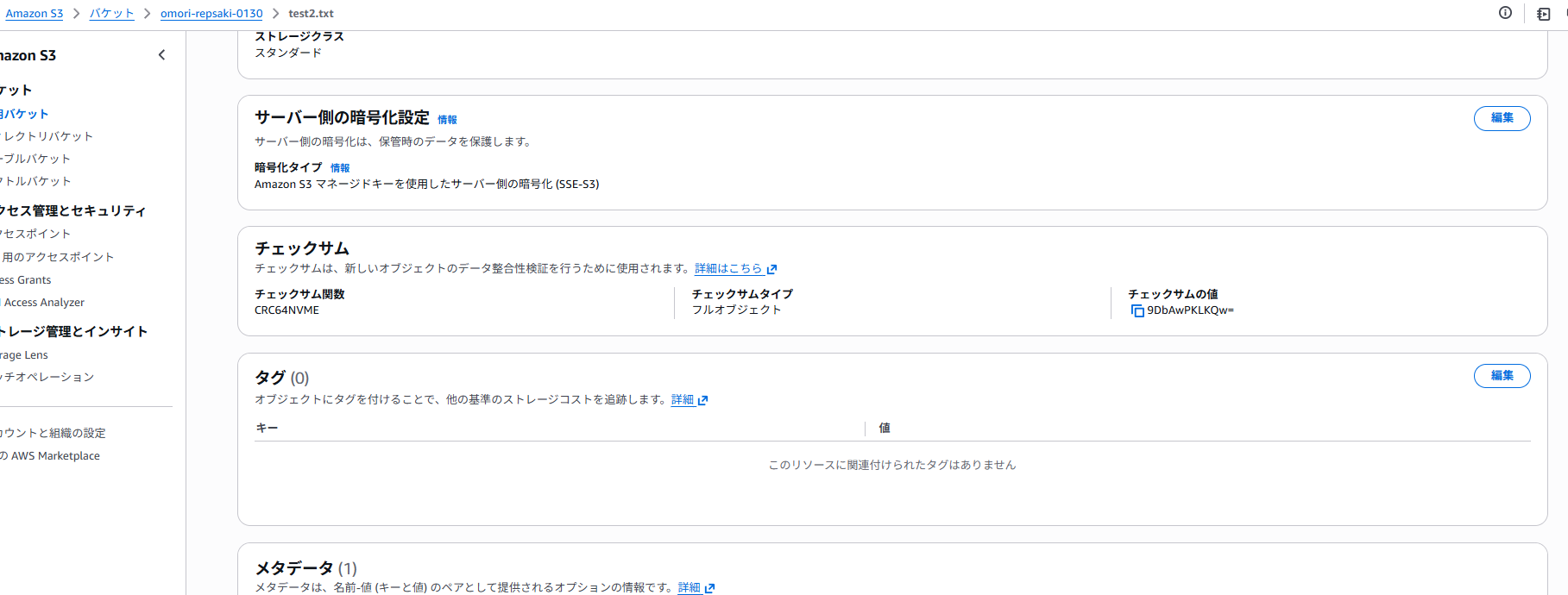Copy the checksum value 9DbAwPKLKQw=
Viewport: 1568px width, 595px height.
click(1137, 310)
